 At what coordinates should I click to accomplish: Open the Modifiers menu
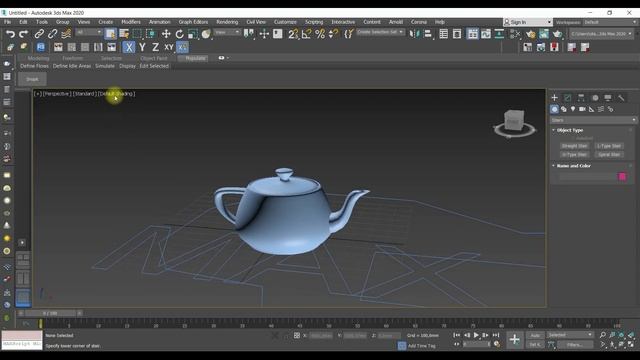[131, 22]
